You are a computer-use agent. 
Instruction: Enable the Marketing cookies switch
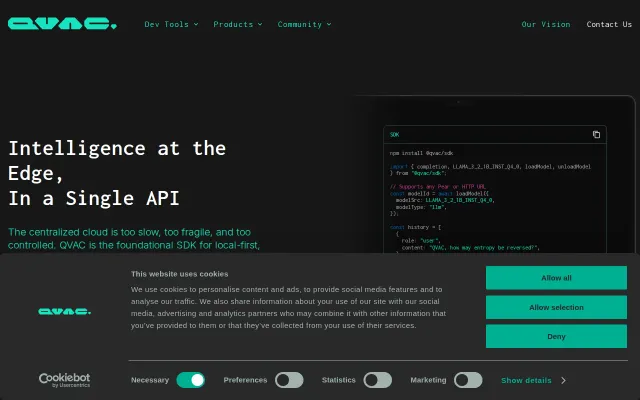click(468, 380)
